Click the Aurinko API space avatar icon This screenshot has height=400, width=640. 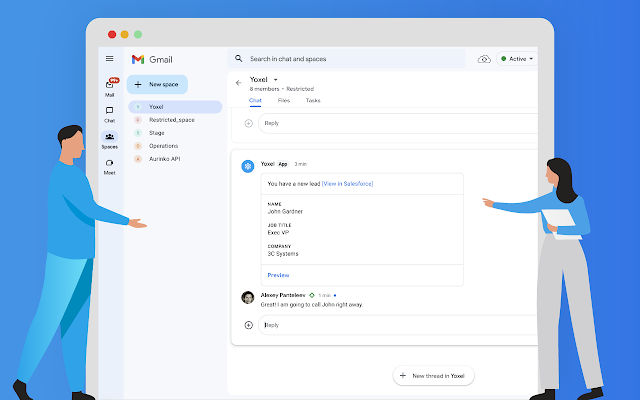click(x=138, y=159)
